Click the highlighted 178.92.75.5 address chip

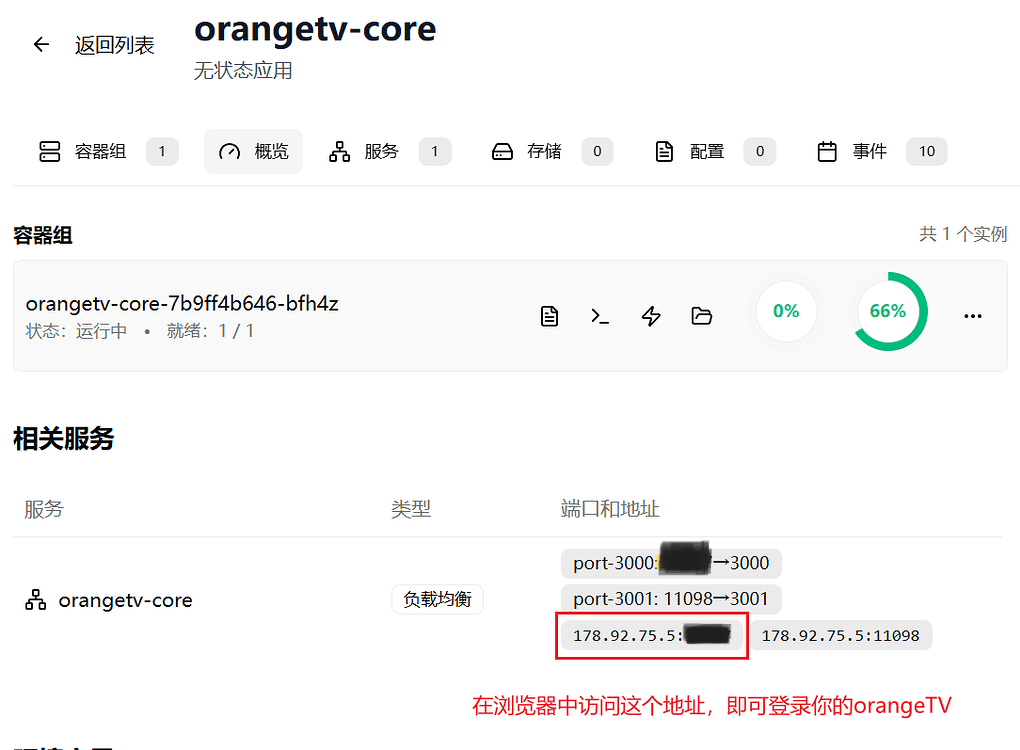click(651, 635)
